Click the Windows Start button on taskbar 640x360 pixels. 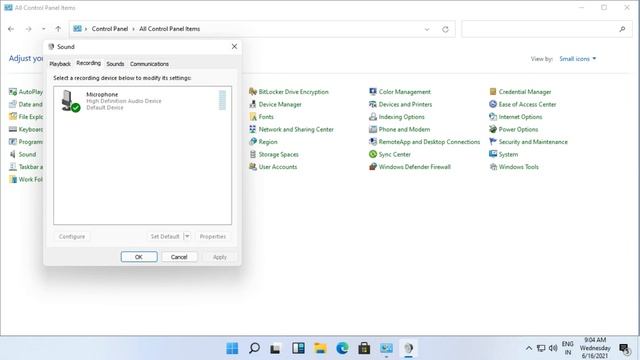tap(232, 348)
